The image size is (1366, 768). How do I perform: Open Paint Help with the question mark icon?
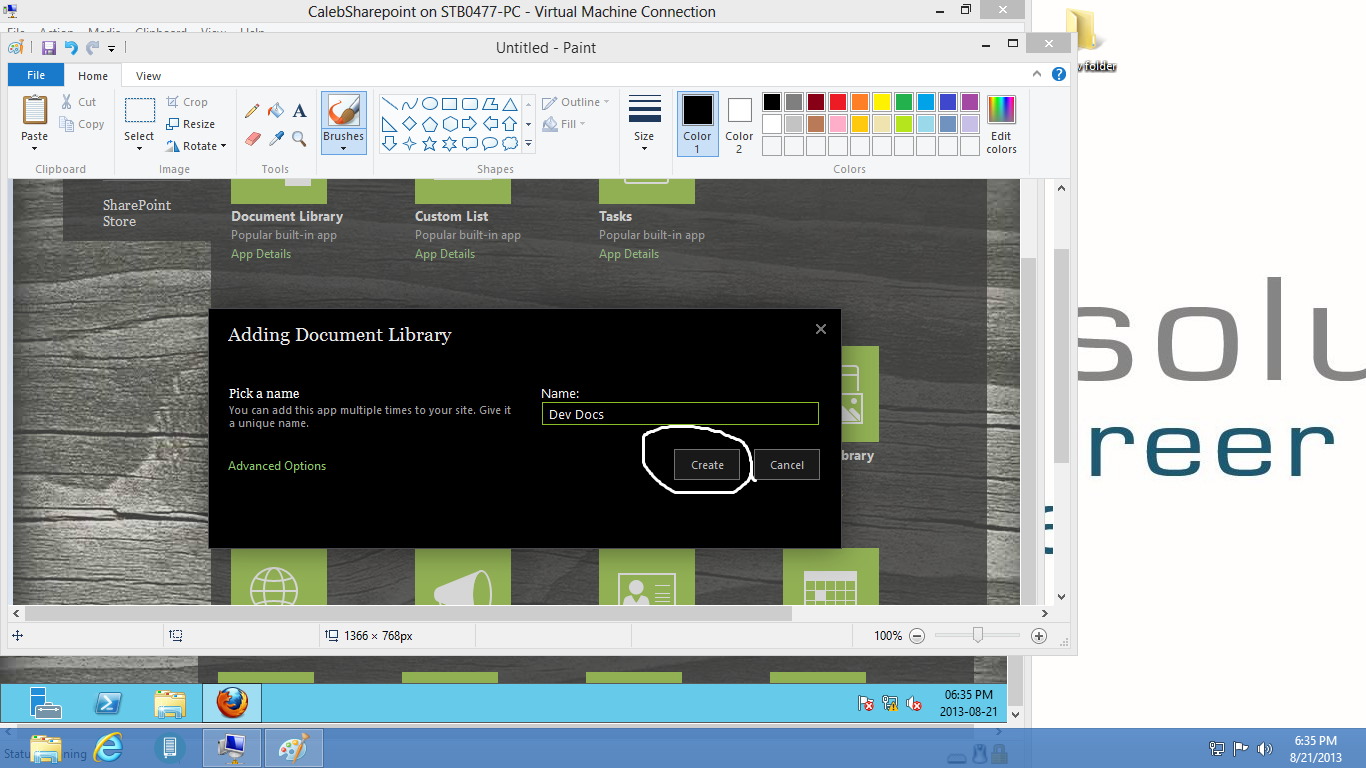coord(1059,75)
